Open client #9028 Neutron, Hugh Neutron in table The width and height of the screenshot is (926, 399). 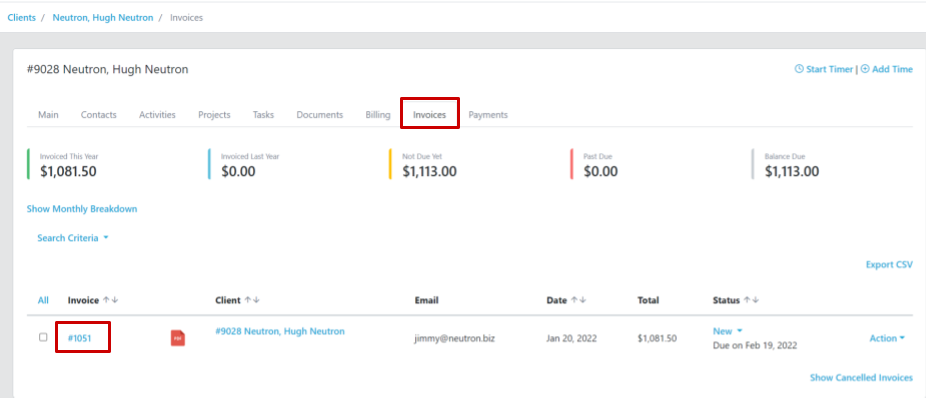[x=280, y=331]
